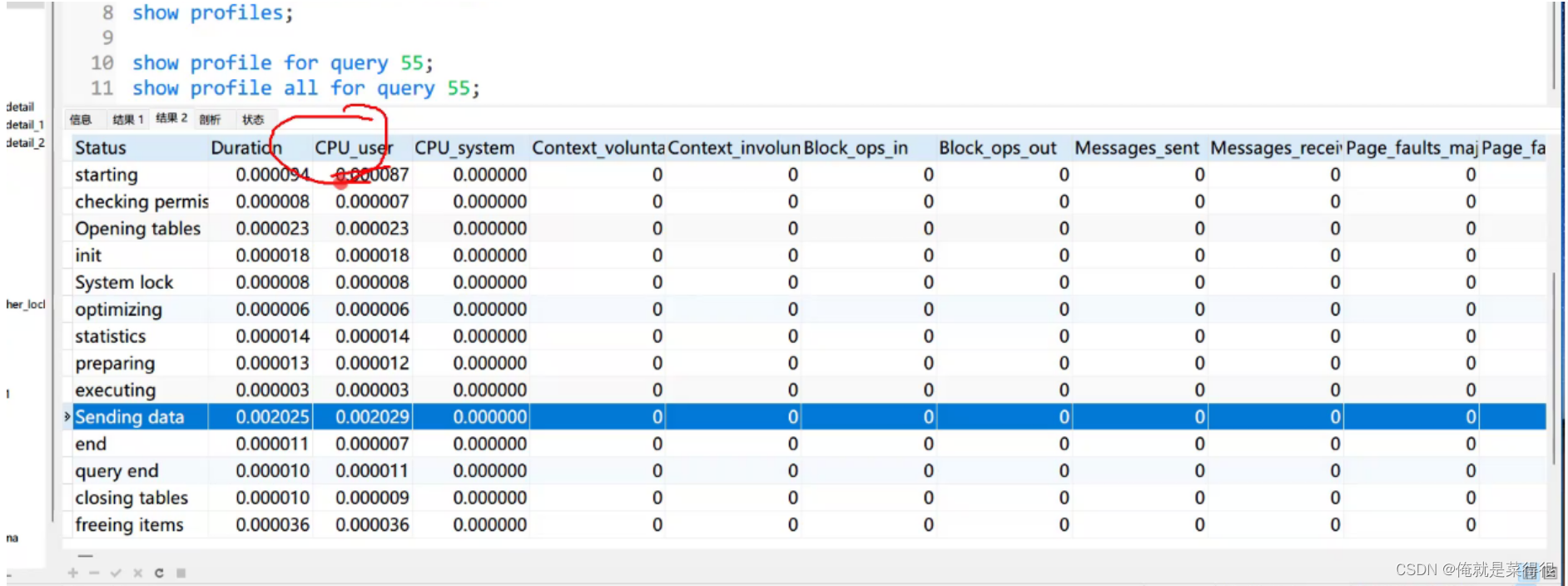
Task: Select the 'statistics' status row
Action: point(808,336)
